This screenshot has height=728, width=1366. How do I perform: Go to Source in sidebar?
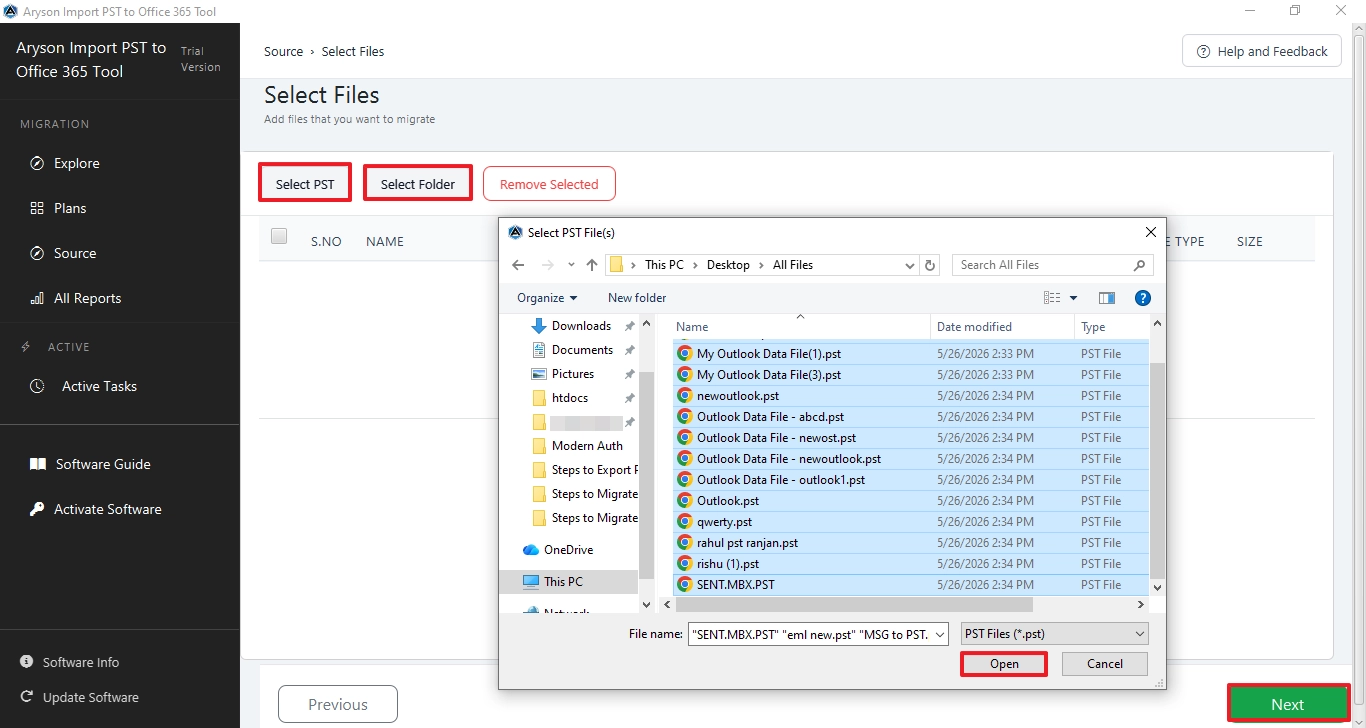(64, 253)
